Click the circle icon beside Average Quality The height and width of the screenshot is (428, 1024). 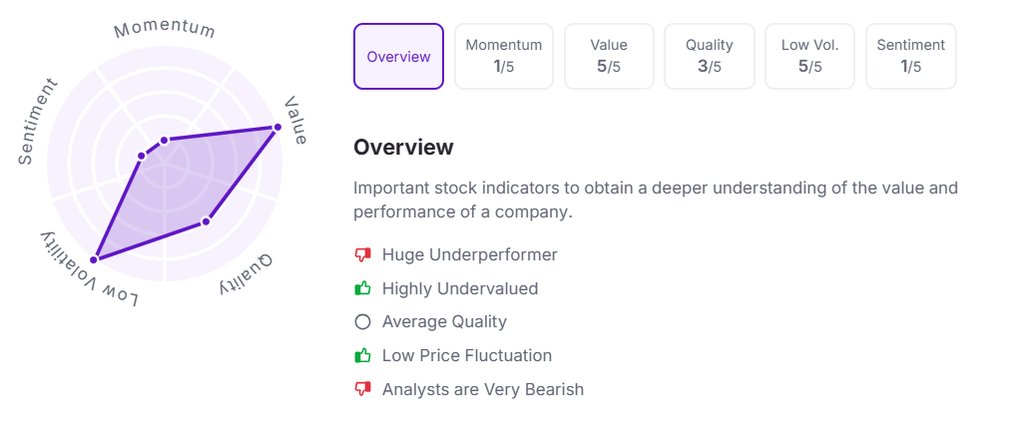pos(363,322)
